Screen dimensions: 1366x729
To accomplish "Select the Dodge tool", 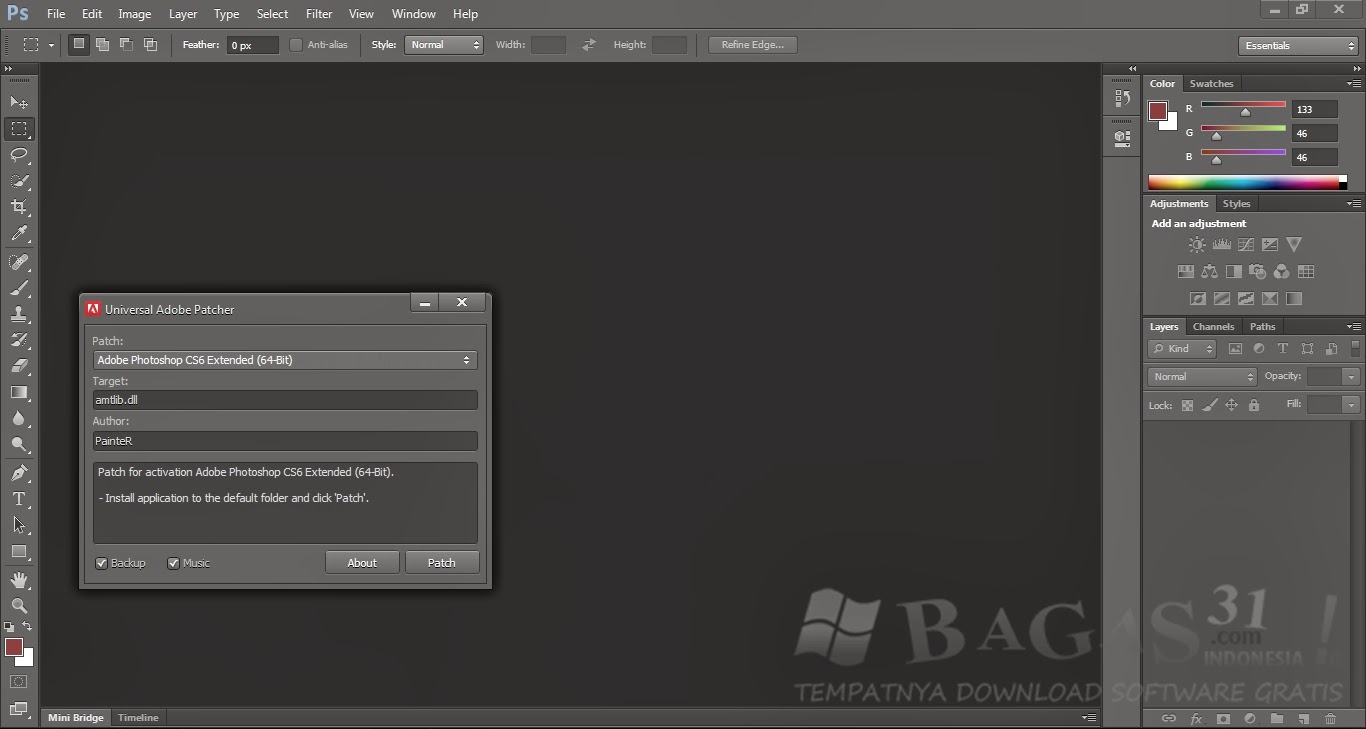I will pos(19,445).
